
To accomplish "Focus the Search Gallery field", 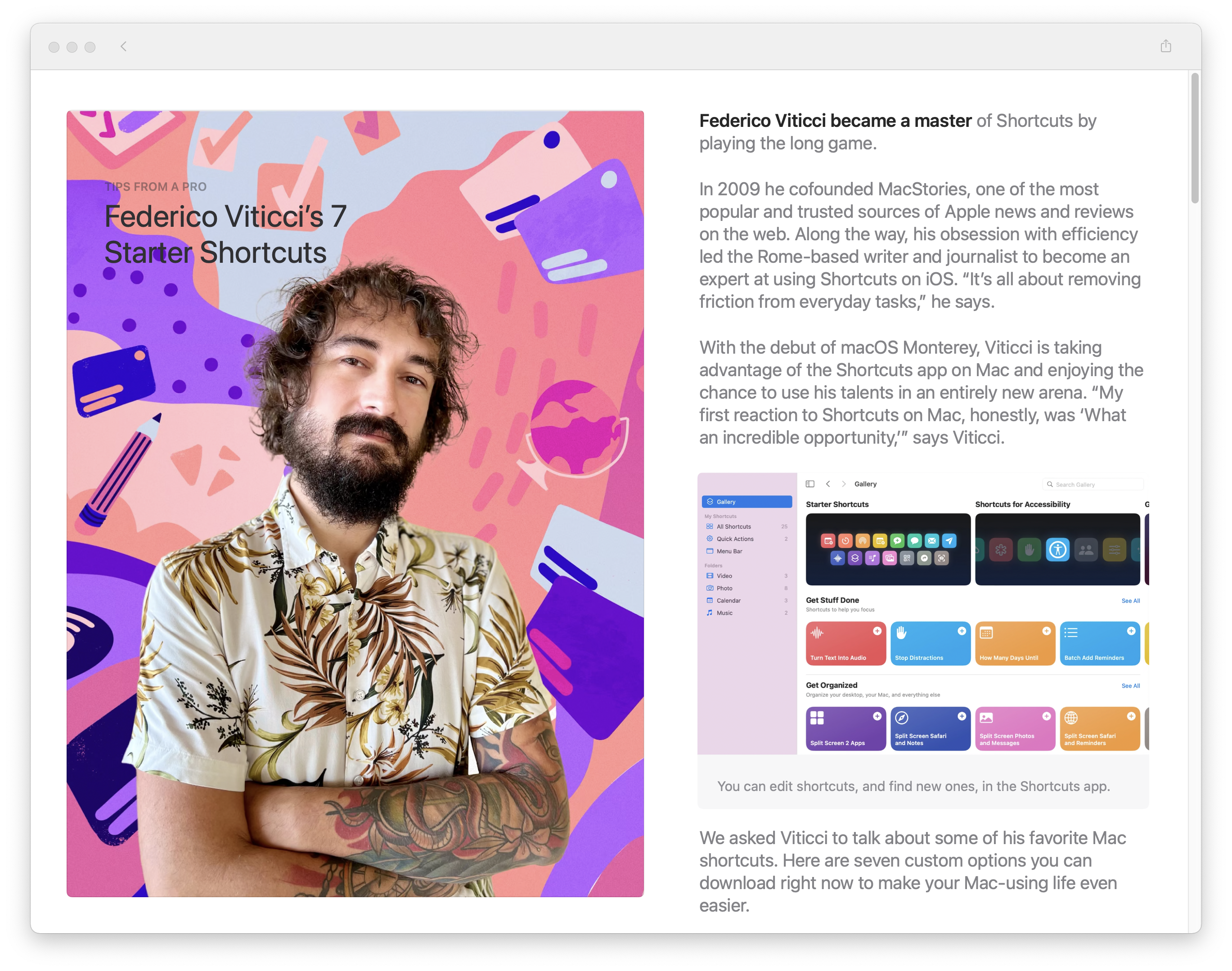I will pyautogui.click(x=1093, y=484).
